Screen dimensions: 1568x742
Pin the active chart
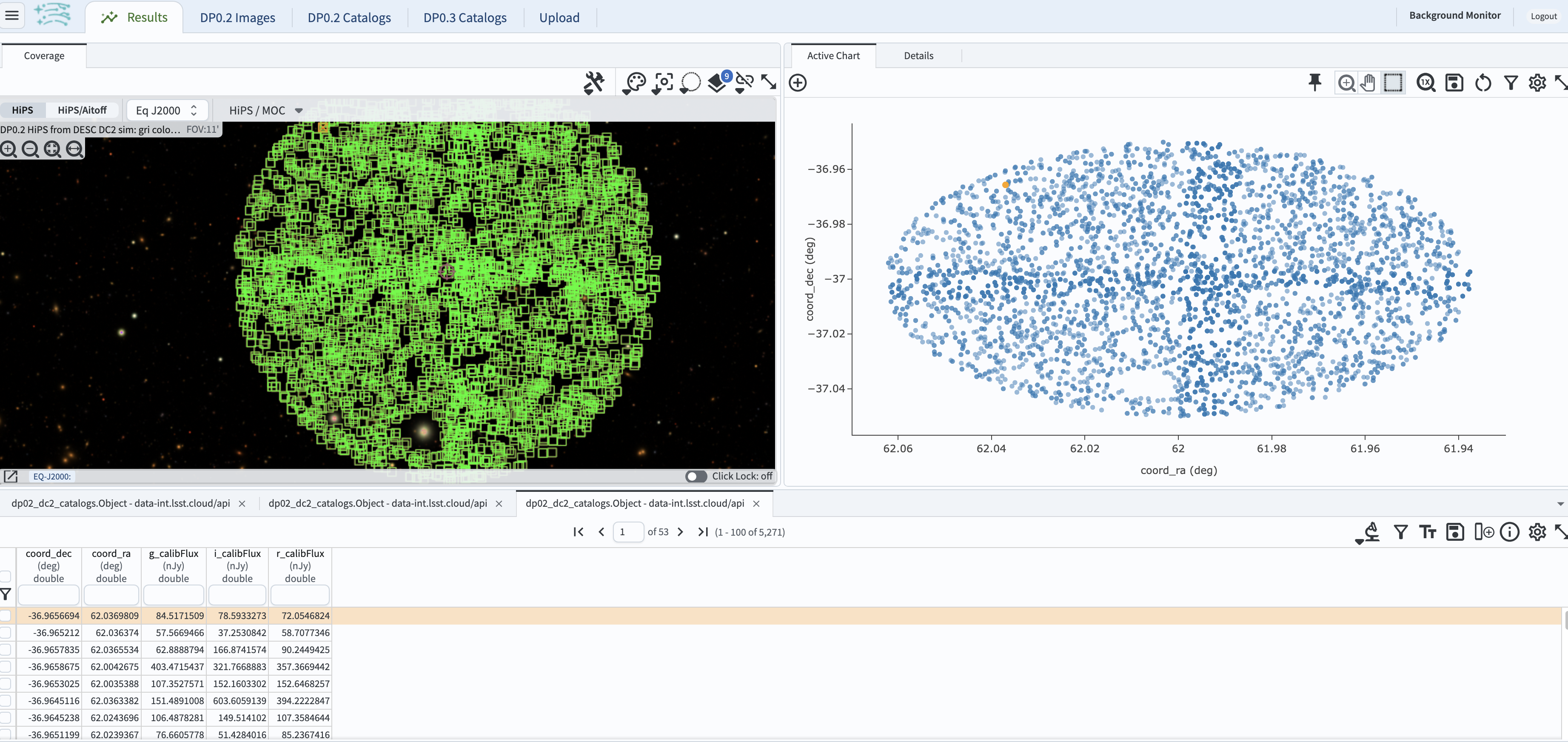(1315, 83)
